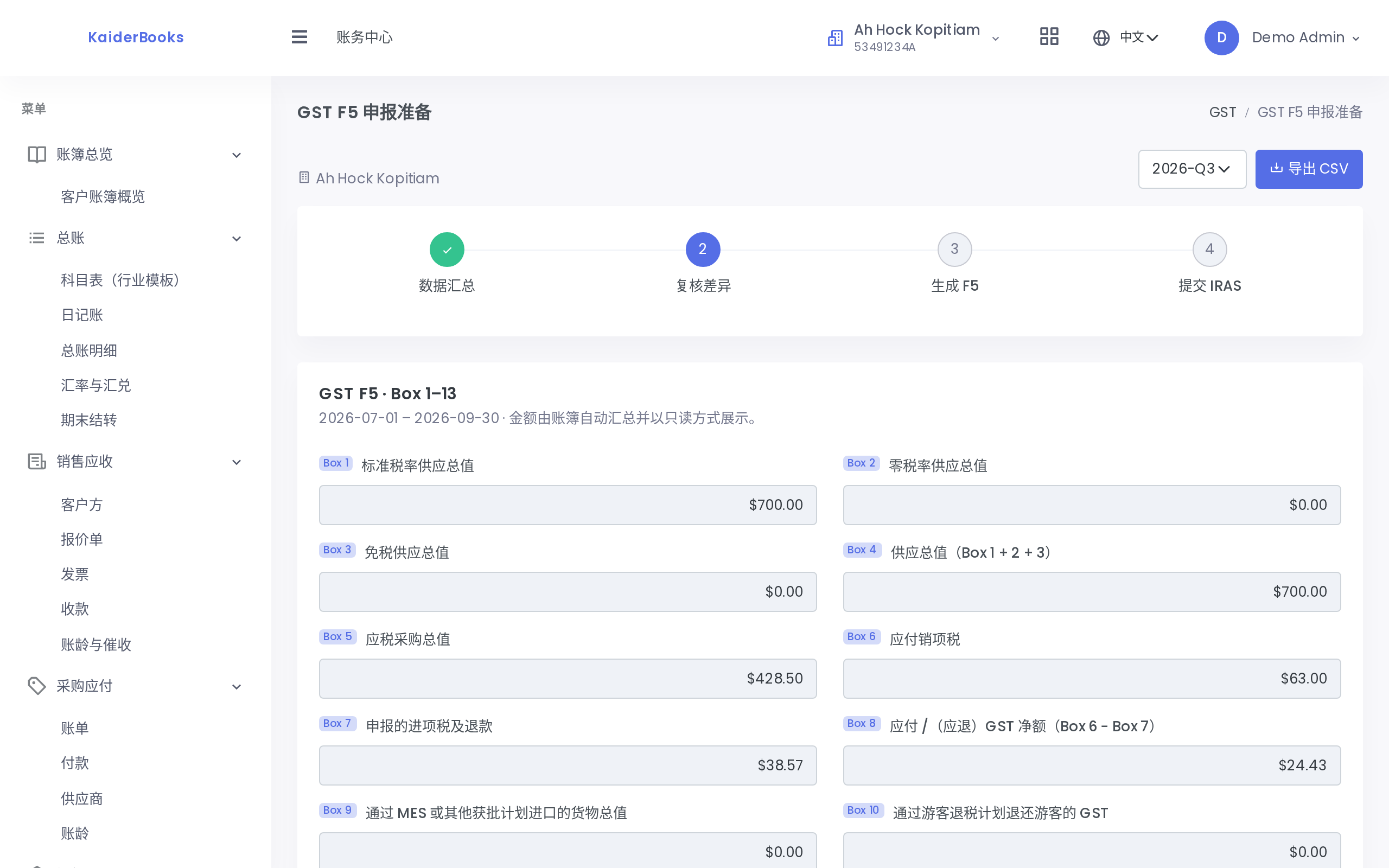Open the apps grid icon
This screenshot has width=1389, height=868.
click(1049, 37)
